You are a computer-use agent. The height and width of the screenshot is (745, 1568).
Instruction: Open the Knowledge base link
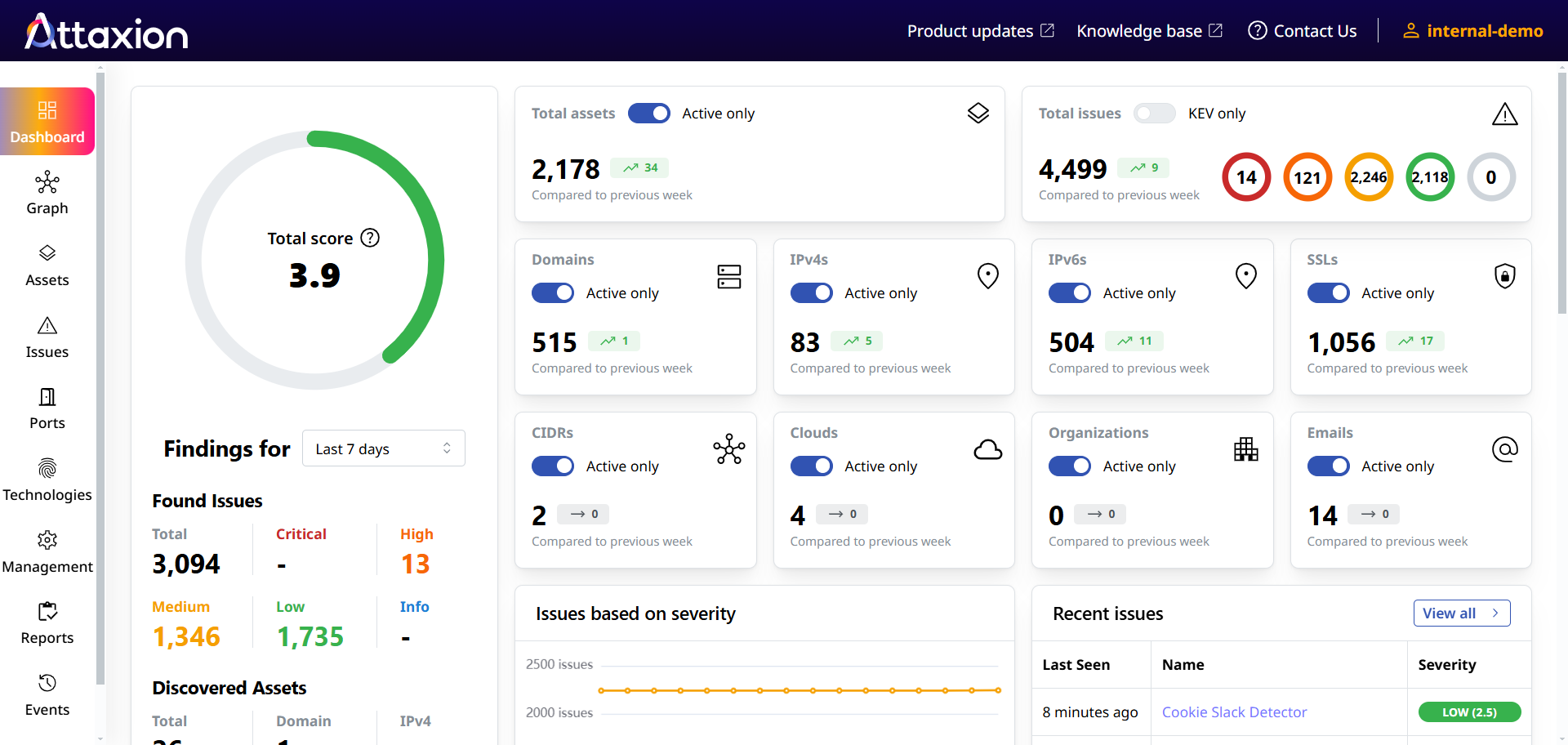1148,31
